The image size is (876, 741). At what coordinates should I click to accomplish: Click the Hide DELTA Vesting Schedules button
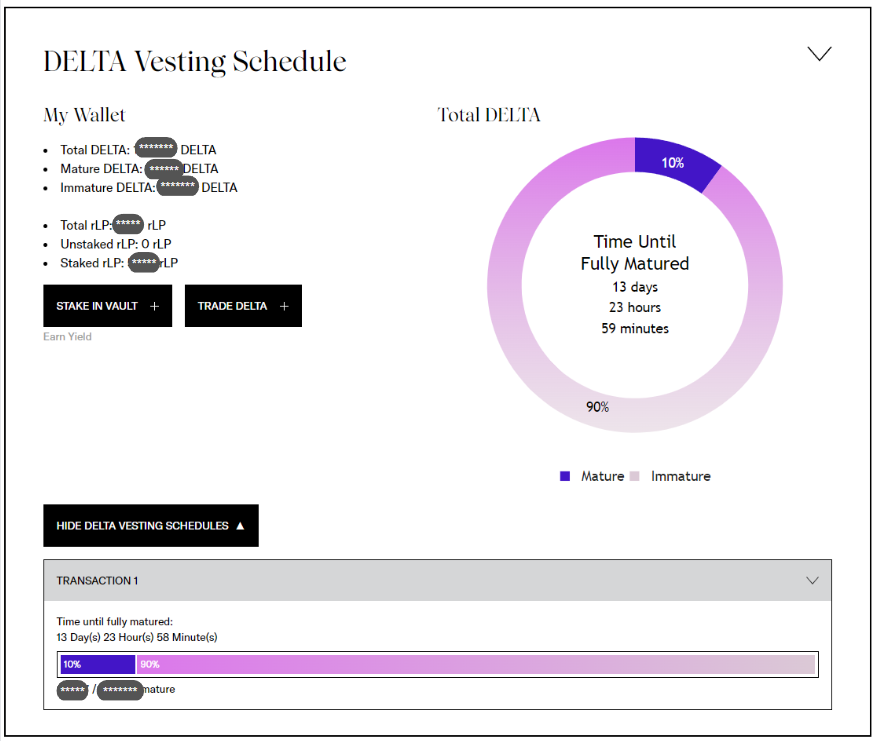[x=150, y=526]
